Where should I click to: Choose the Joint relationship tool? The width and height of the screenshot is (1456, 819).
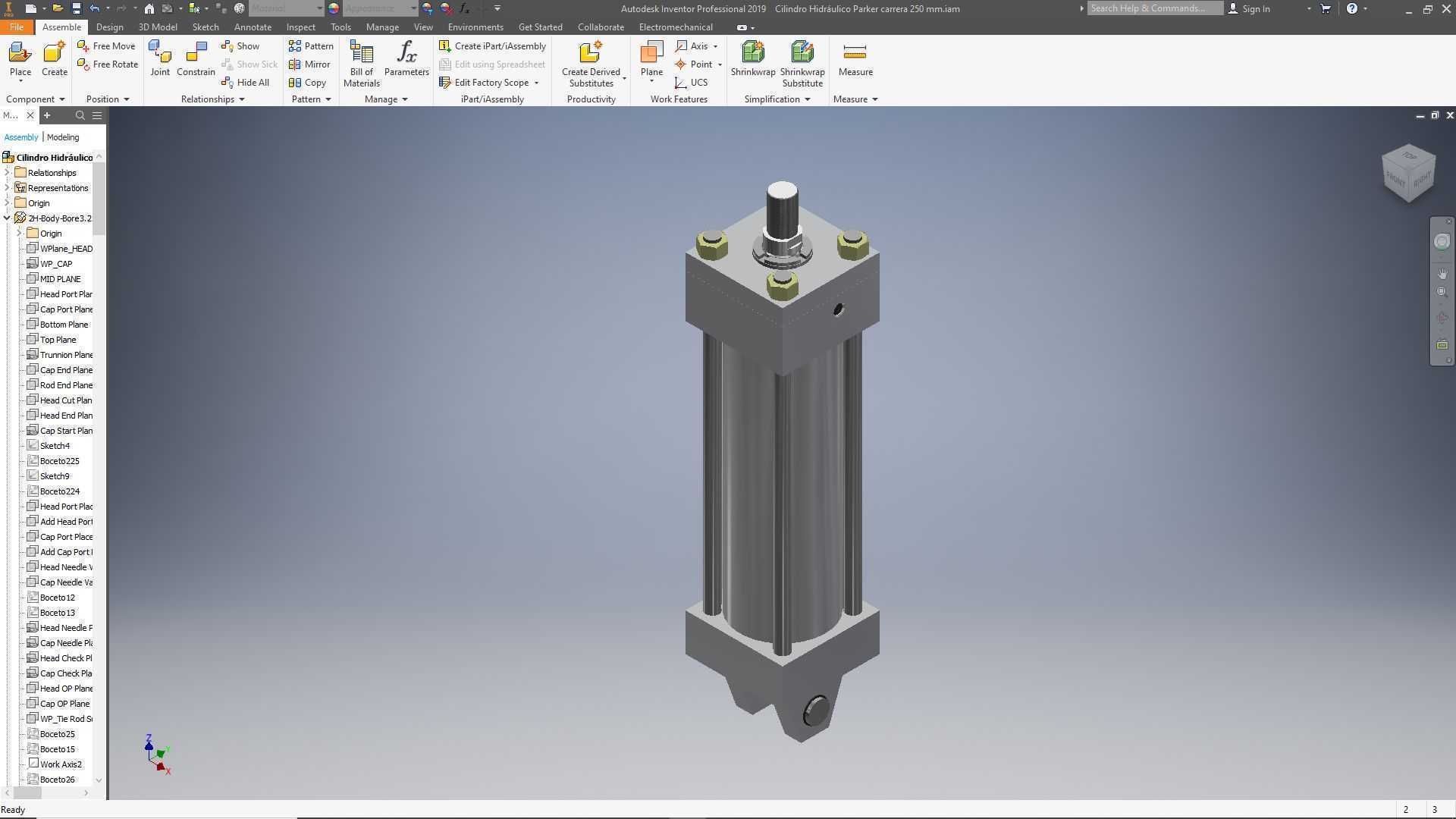(160, 59)
